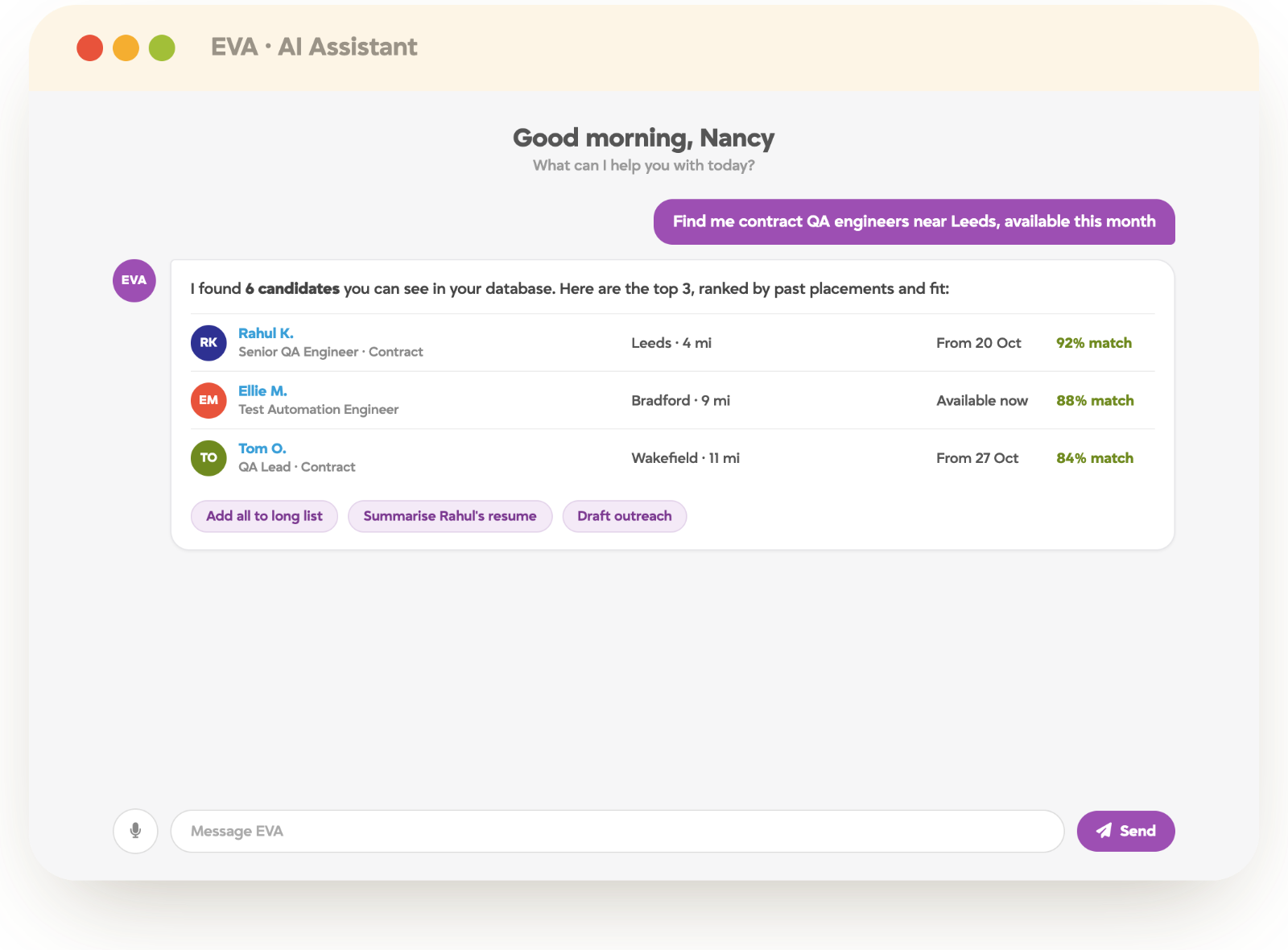This screenshot has height=950, width=1288.
Task: Click What can I help you with today?
Action: point(644,165)
